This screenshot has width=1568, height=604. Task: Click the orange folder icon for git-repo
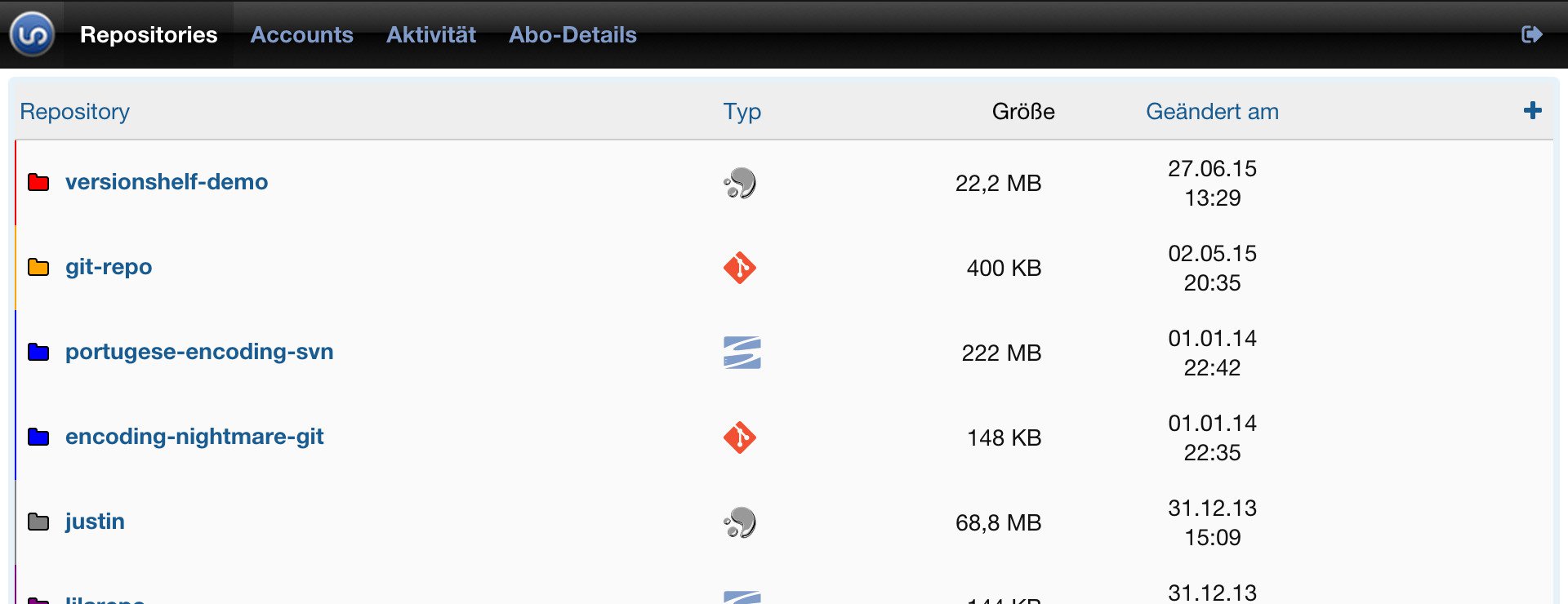(x=38, y=267)
